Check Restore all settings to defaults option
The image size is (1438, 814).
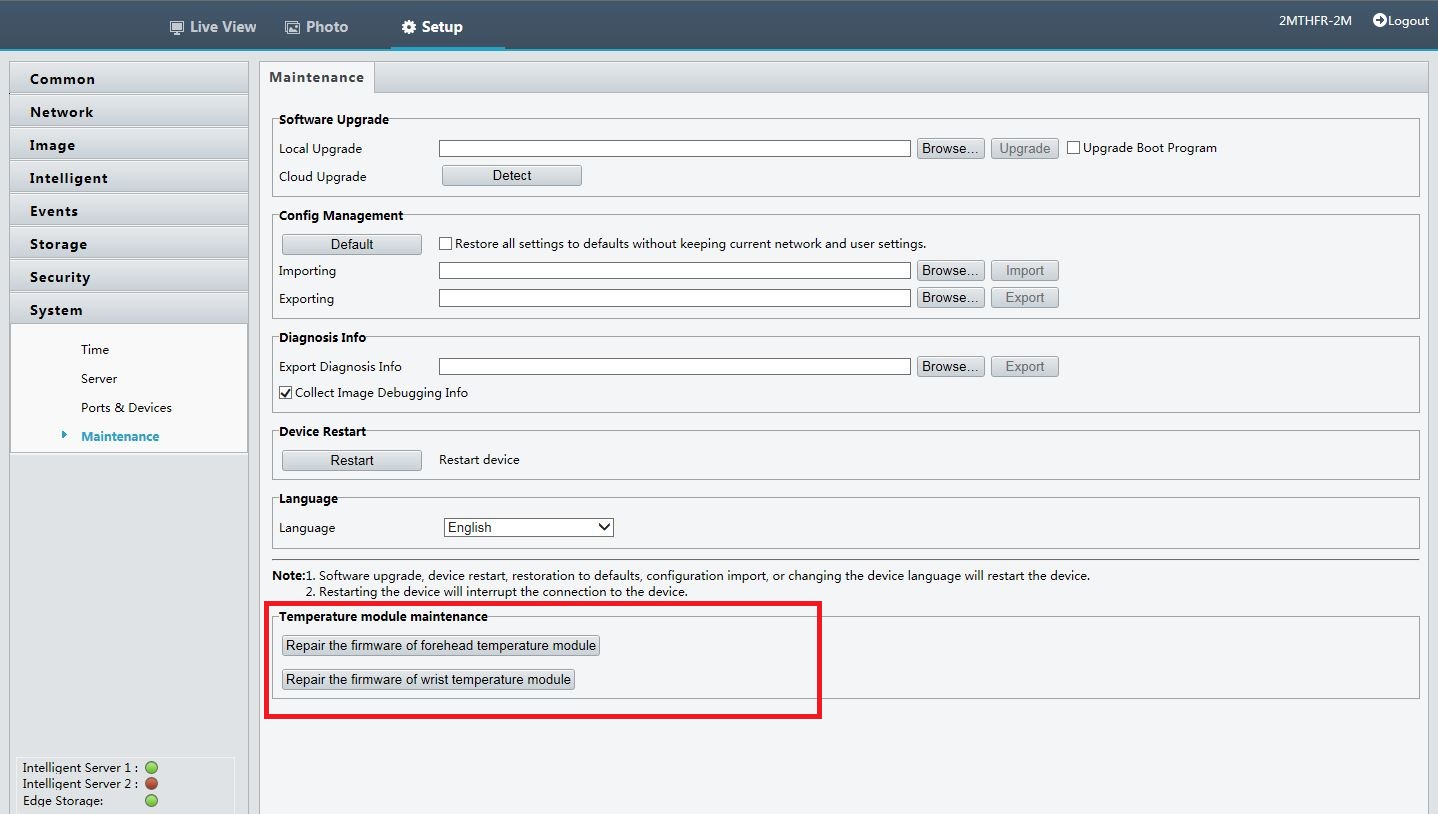click(445, 244)
